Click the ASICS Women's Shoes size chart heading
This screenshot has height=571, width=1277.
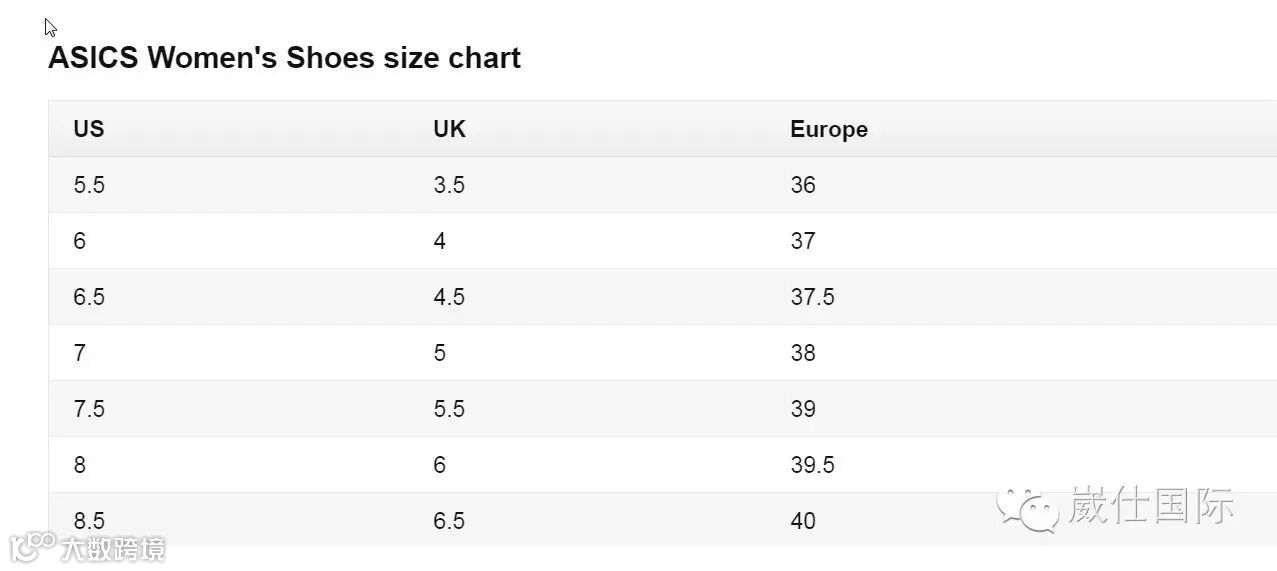(284, 58)
